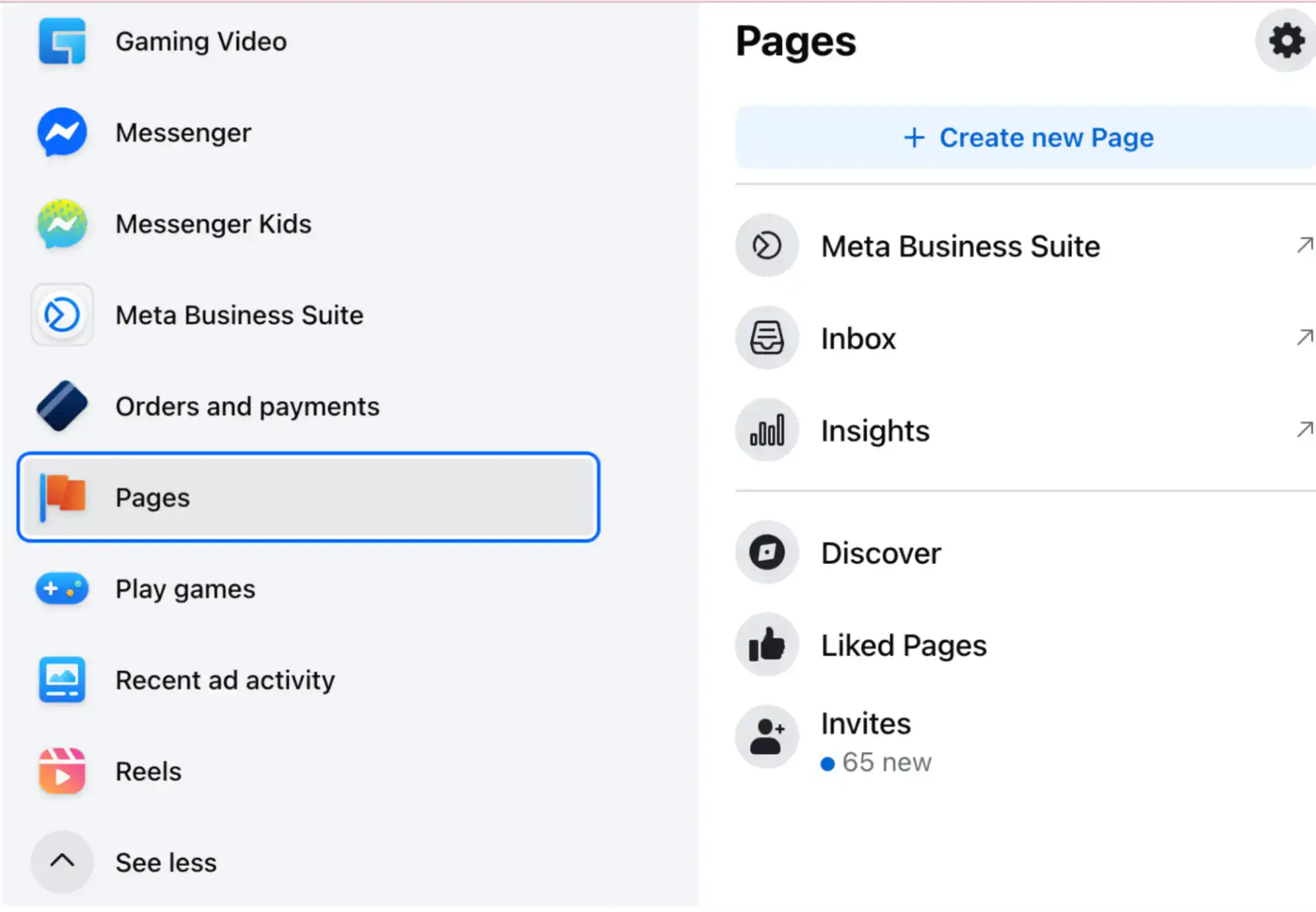Click the Inbox tray icon
The image size is (1316, 912).
[x=767, y=338]
